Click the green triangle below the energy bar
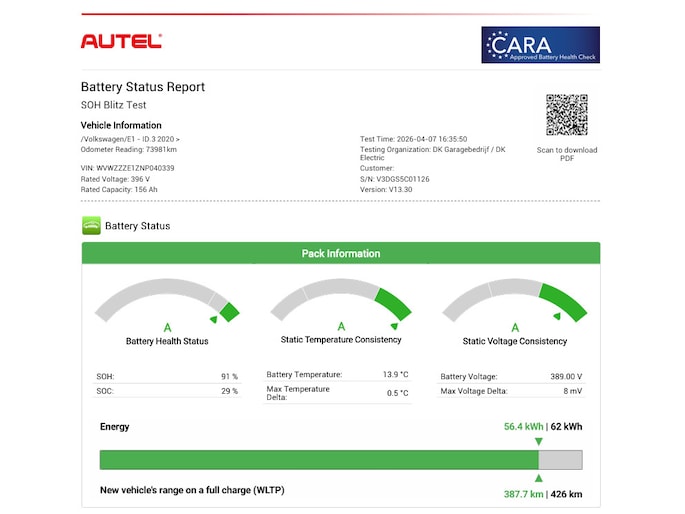685x514 pixels. tap(539, 478)
